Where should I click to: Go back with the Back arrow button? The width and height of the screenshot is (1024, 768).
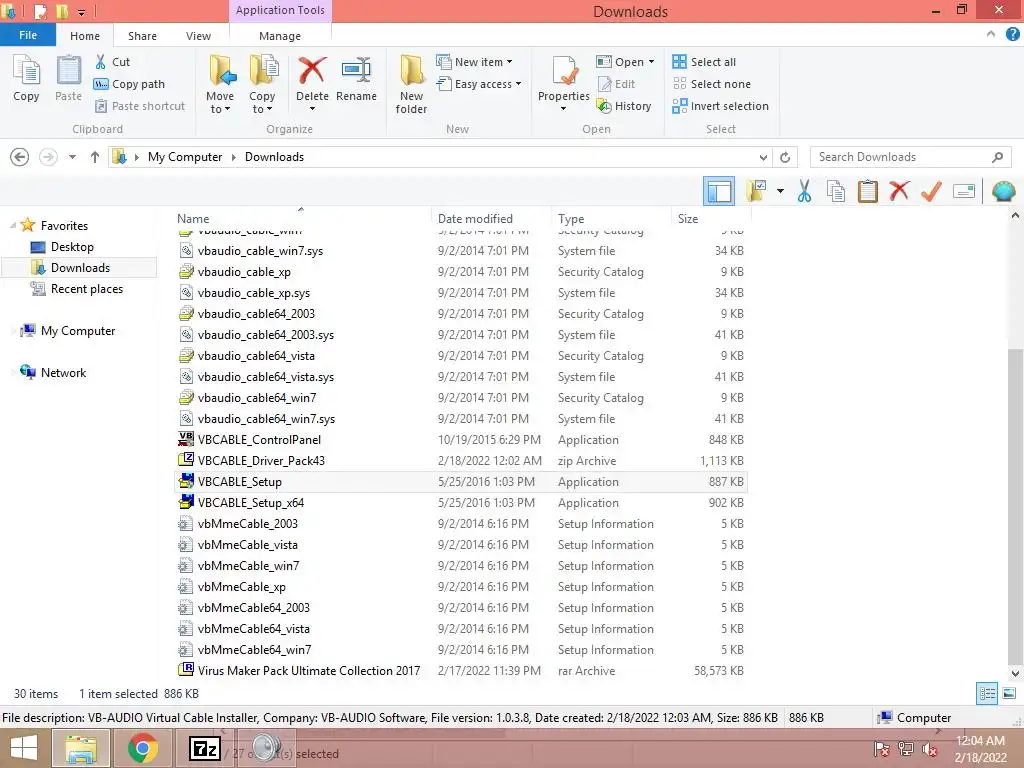[x=20, y=157]
